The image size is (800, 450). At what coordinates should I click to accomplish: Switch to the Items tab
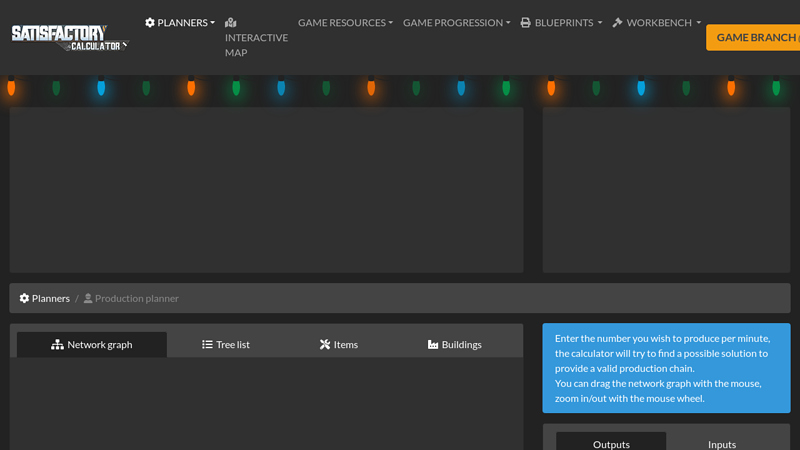[339, 344]
